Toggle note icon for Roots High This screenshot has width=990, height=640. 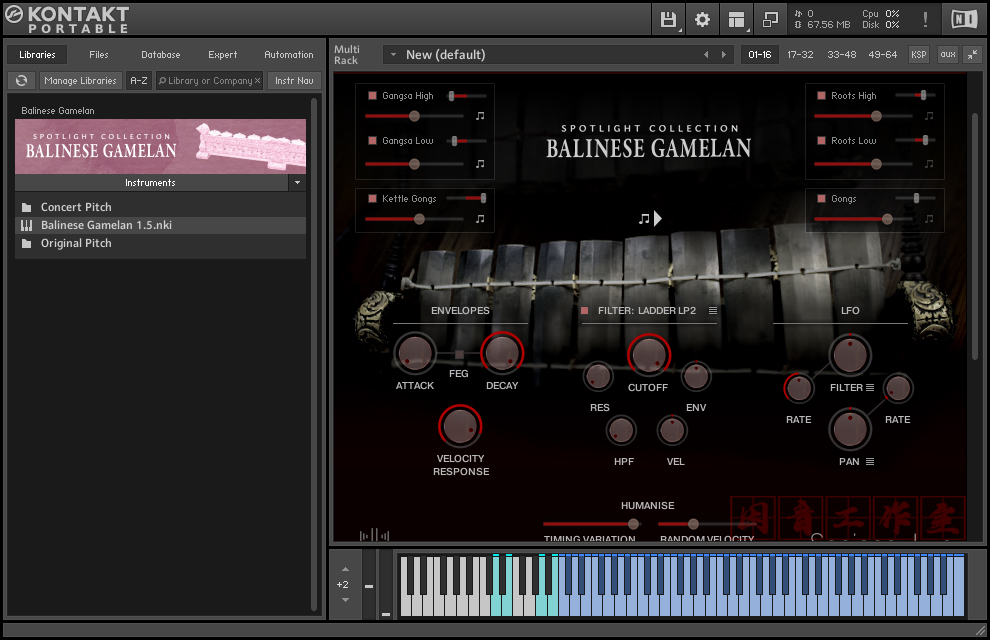(929, 116)
